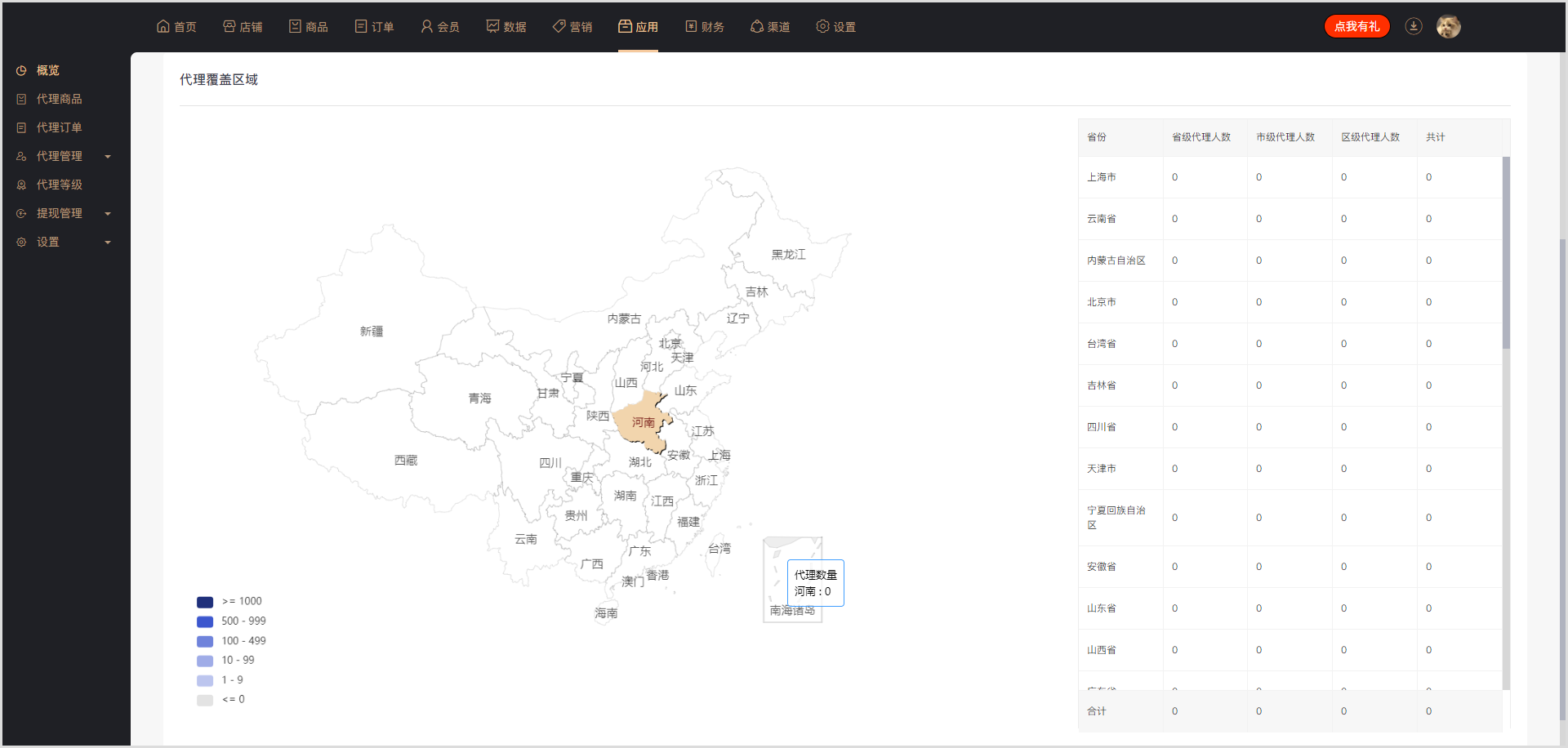Viewport: 1568px width, 748px height.
Task: Click the province table vertical scrollbar
Action: [1506, 253]
